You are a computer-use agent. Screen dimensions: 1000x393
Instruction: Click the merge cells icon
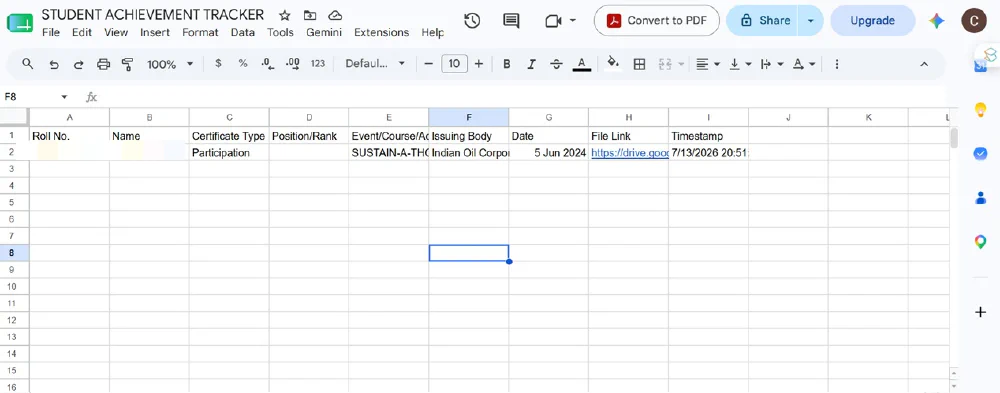tap(665, 64)
